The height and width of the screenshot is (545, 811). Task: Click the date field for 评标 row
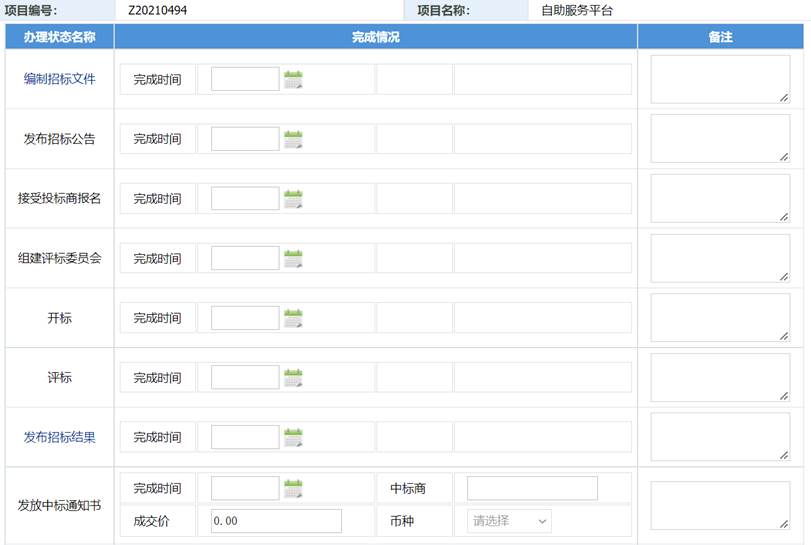coord(245,378)
